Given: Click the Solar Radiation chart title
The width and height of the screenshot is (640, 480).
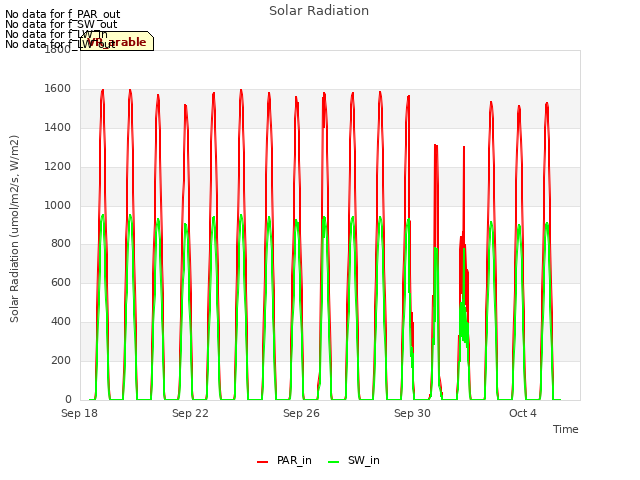Looking at the screenshot, I should tap(319, 11).
